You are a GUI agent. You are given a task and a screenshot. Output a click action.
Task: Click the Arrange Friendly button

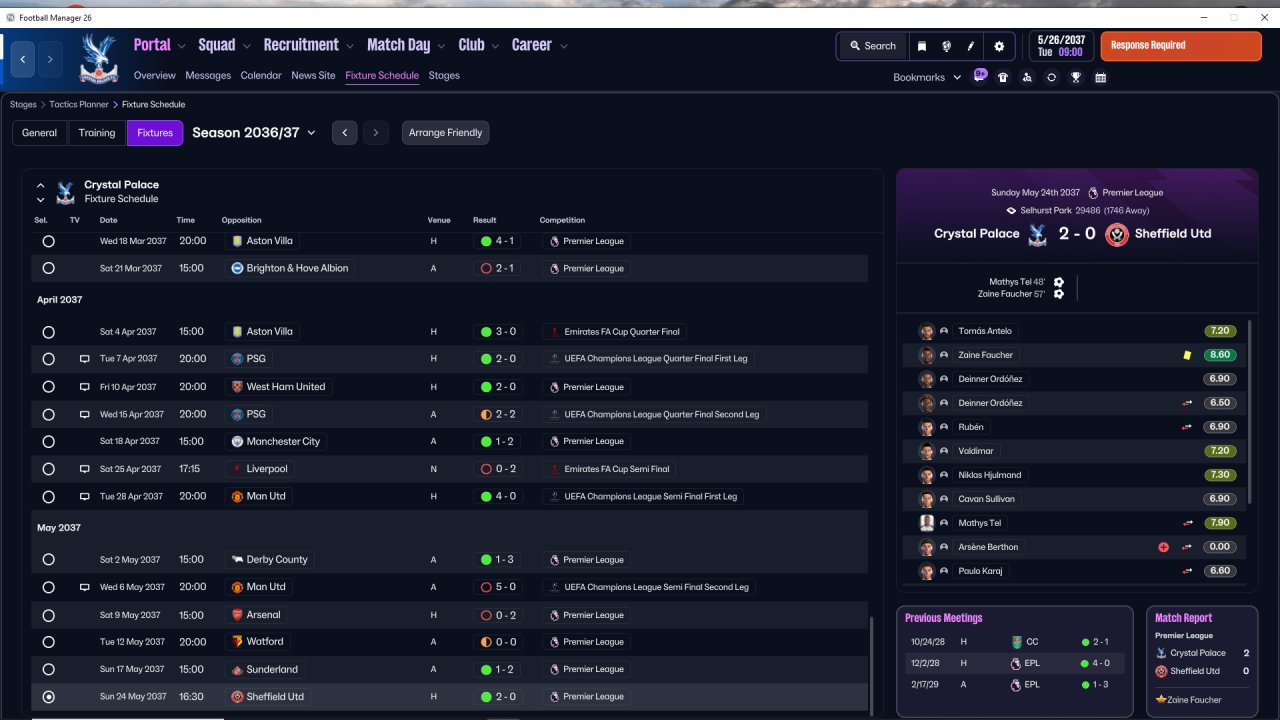click(446, 133)
